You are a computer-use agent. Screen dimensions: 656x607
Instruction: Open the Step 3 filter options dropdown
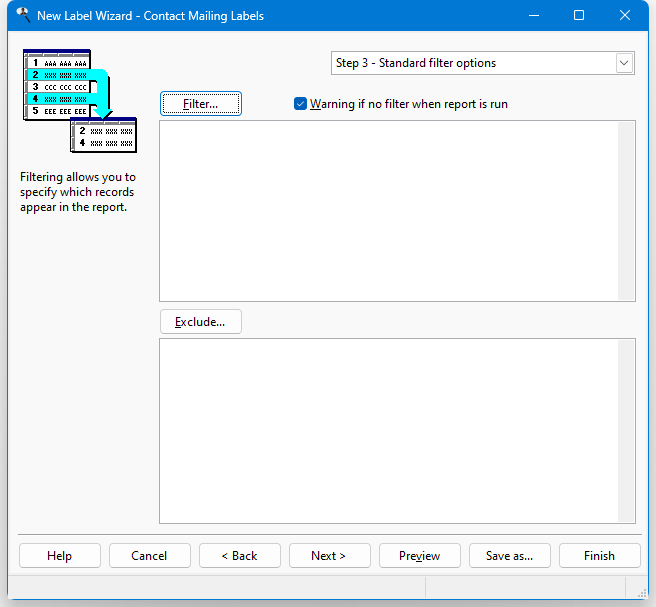[x=624, y=63]
